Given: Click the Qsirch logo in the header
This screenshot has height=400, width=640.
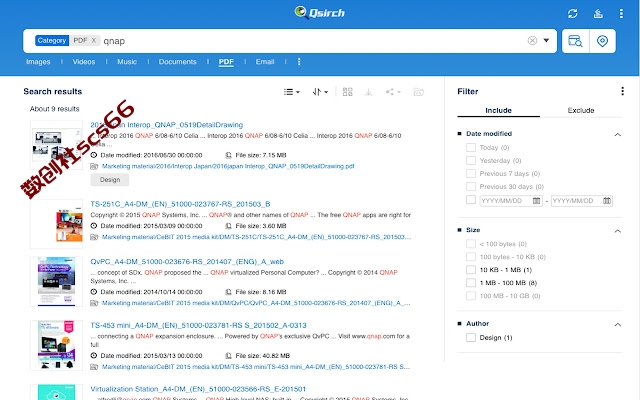Looking at the screenshot, I should coord(320,13).
